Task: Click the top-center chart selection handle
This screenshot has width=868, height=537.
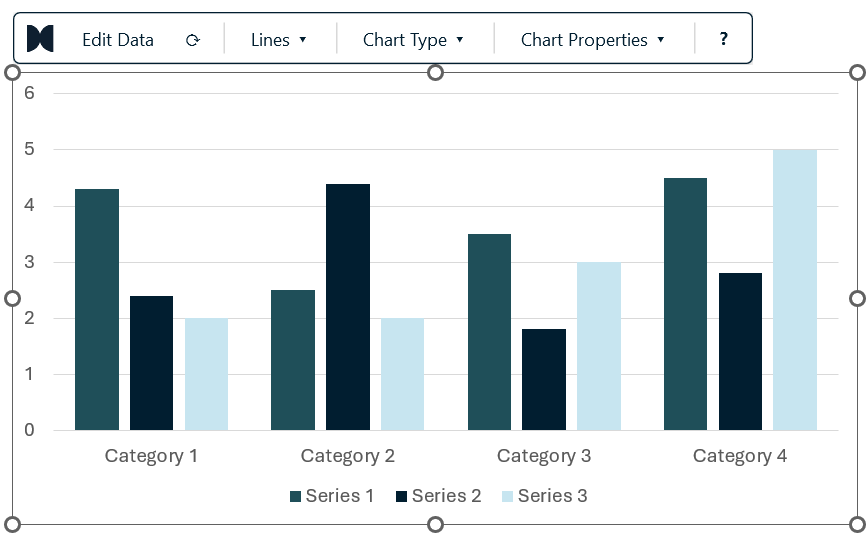Action: tap(436, 73)
